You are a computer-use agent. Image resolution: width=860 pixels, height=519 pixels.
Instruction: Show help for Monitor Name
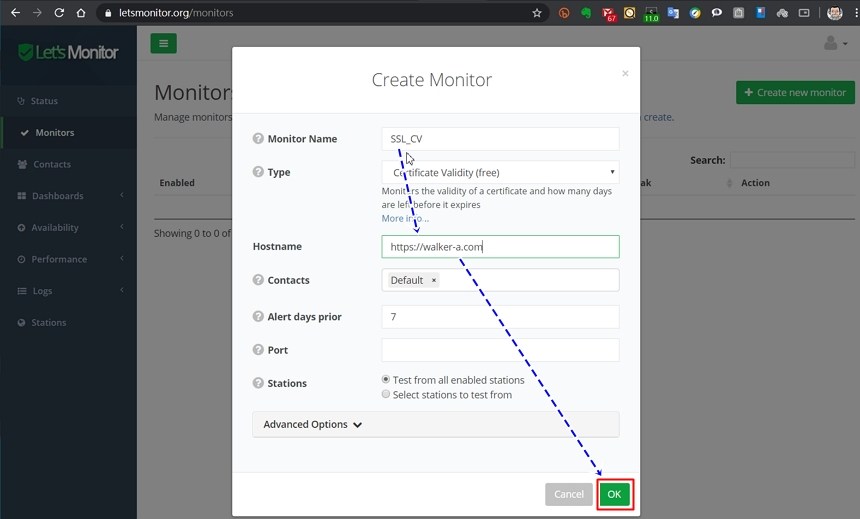258,138
